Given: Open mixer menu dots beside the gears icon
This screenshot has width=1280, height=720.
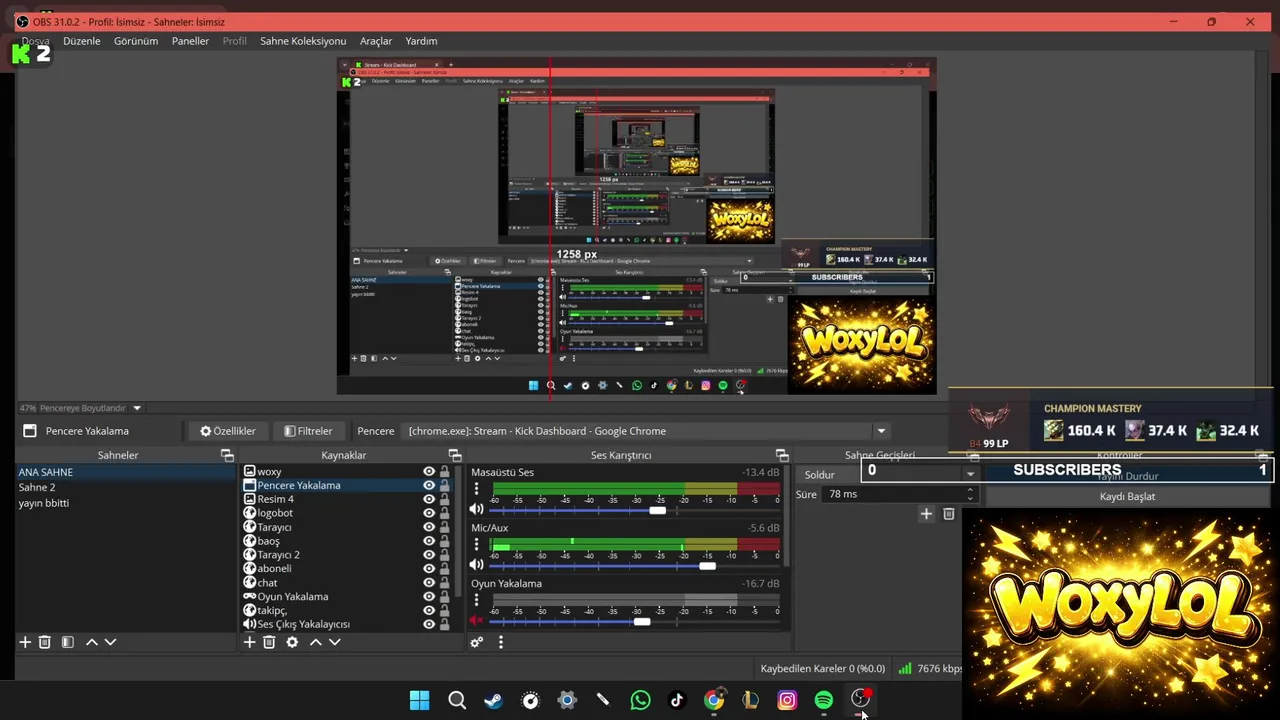Looking at the screenshot, I should point(501,642).
